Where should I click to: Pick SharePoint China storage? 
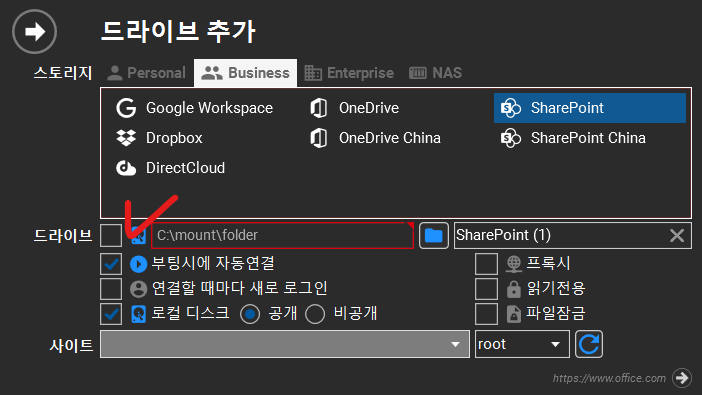[x=590, y=138]
